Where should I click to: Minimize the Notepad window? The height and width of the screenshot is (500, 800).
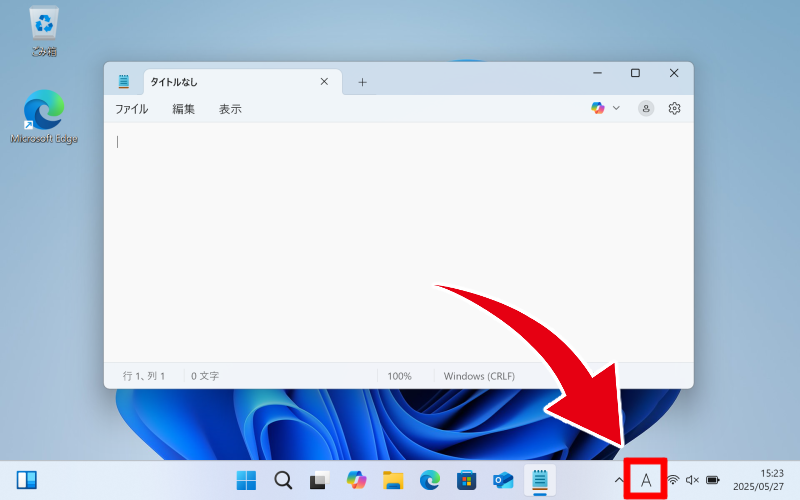coord(597,73)
